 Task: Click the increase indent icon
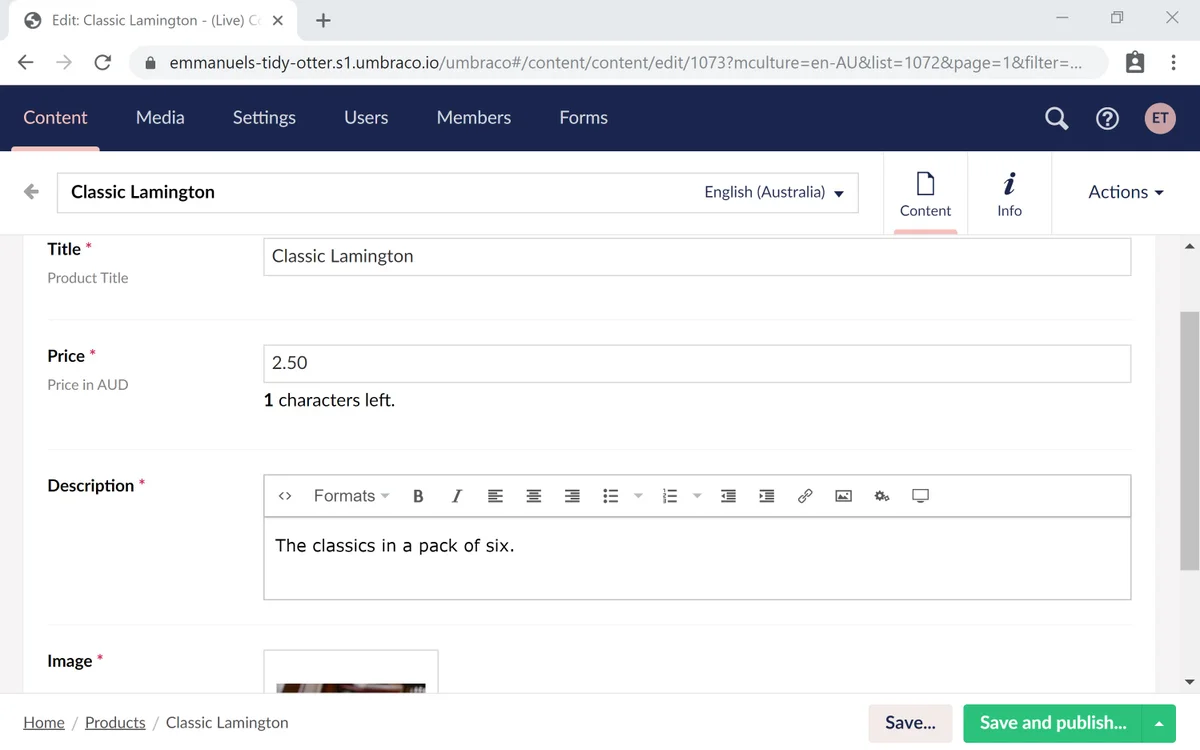click(766, 495)
